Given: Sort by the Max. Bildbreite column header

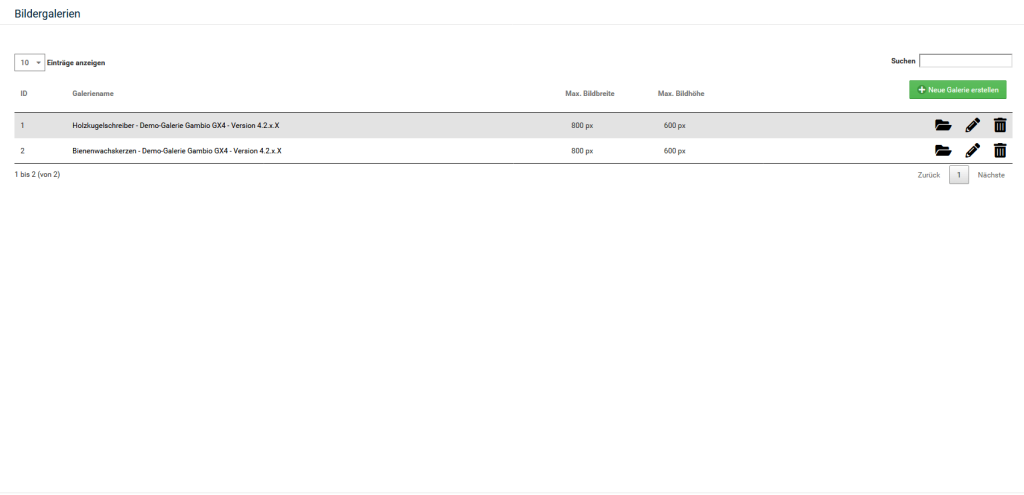Looking at the screenshot, I should pyautogui.click(x=589, y=93).
